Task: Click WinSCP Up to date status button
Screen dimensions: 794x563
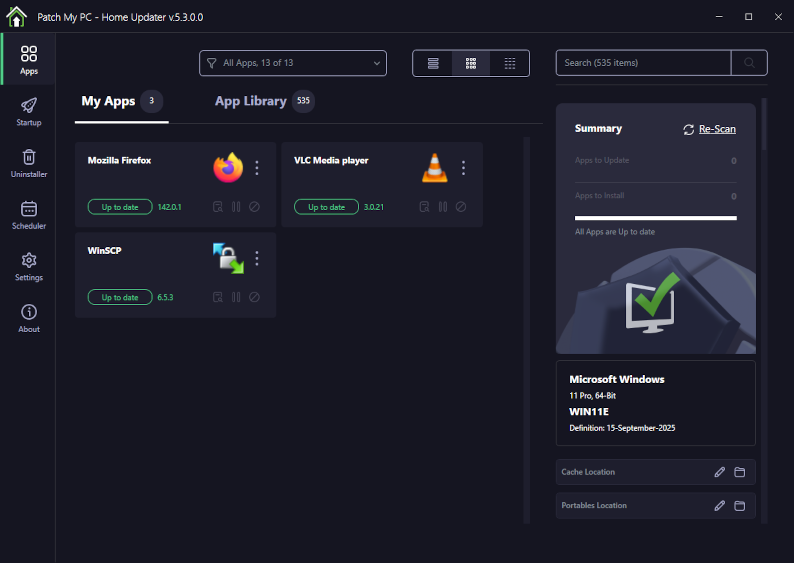Action: 120,297
